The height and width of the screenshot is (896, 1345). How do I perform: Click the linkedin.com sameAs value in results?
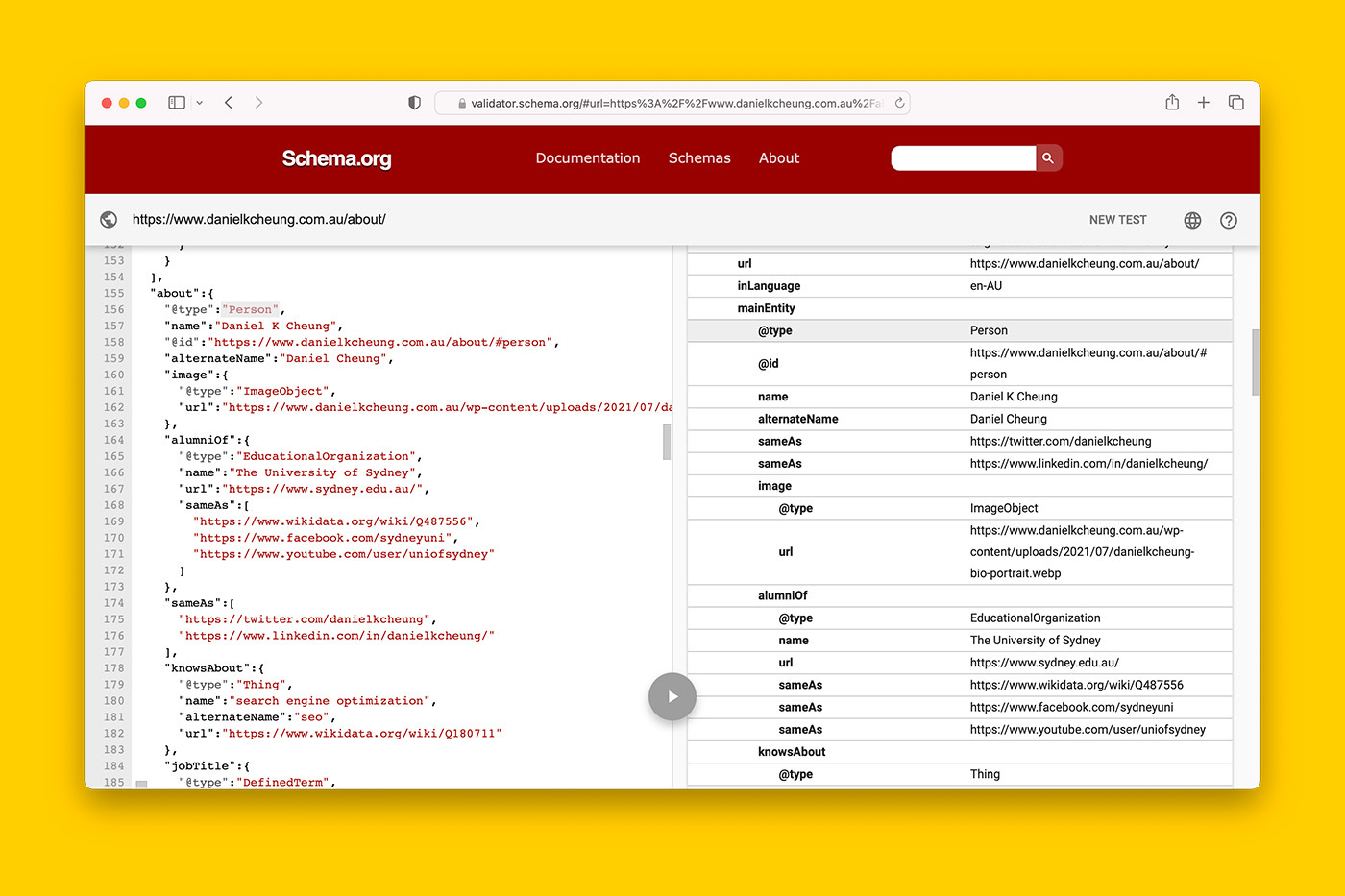click(x=1088, y=464)
